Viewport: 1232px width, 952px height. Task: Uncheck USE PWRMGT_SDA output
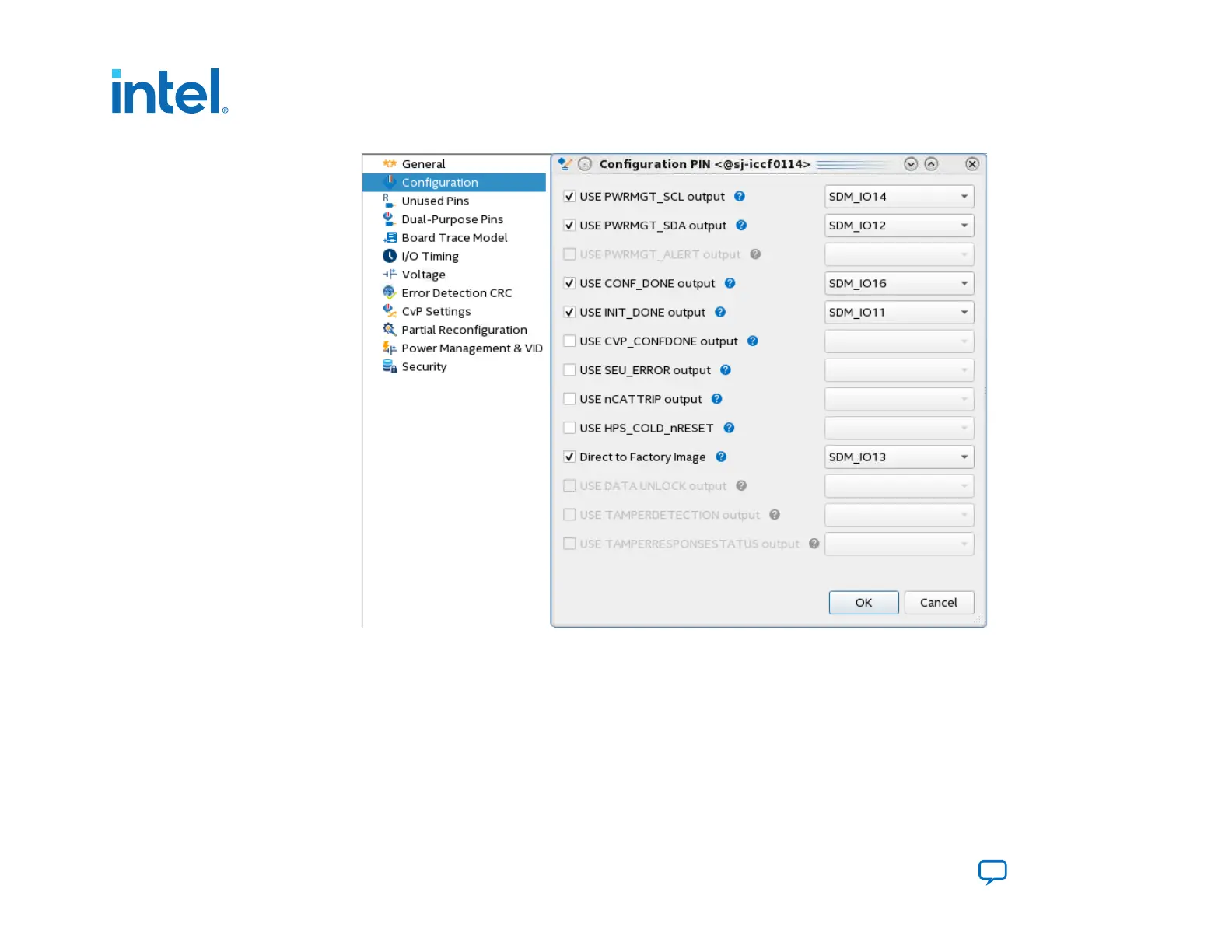pyautogui.click(x=569, y=226)
